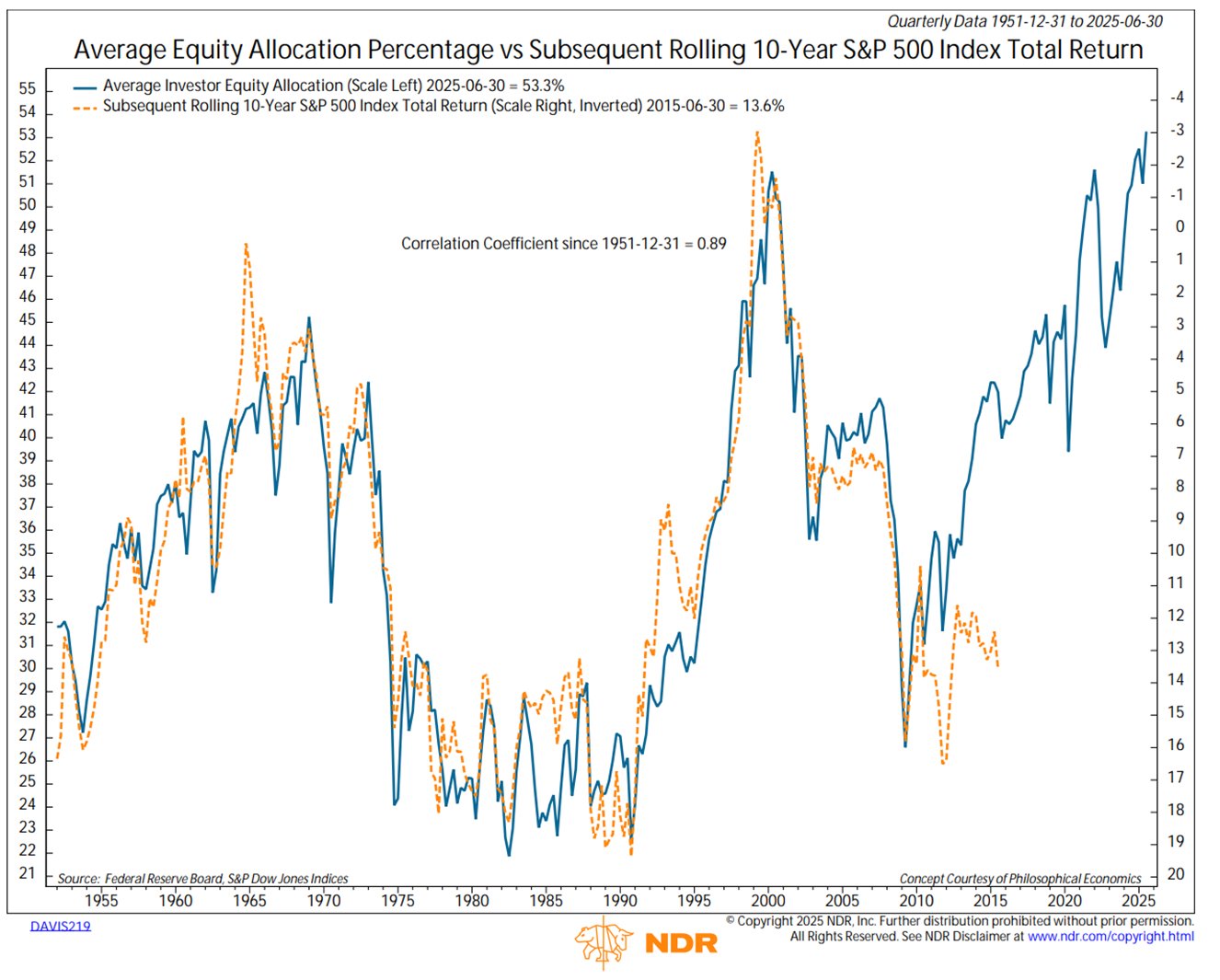Open the DAVIS219 link
The width and height of the screenshot is (1220, 980).
(61, 926)
